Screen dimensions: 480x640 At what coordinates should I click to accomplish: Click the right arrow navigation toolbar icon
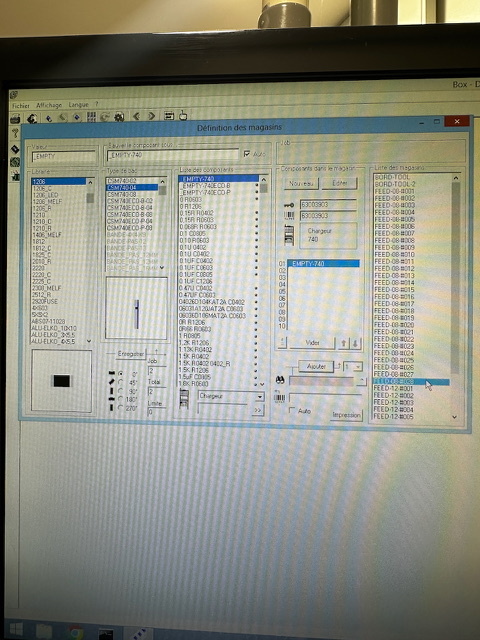point(151,116)
